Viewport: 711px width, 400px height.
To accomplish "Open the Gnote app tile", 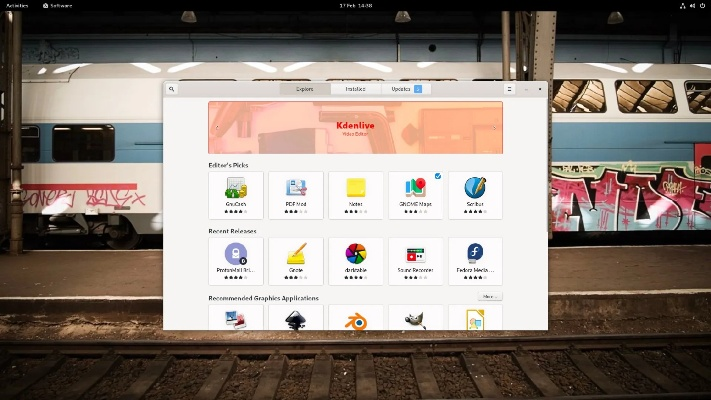I will [x=296, y=261].
